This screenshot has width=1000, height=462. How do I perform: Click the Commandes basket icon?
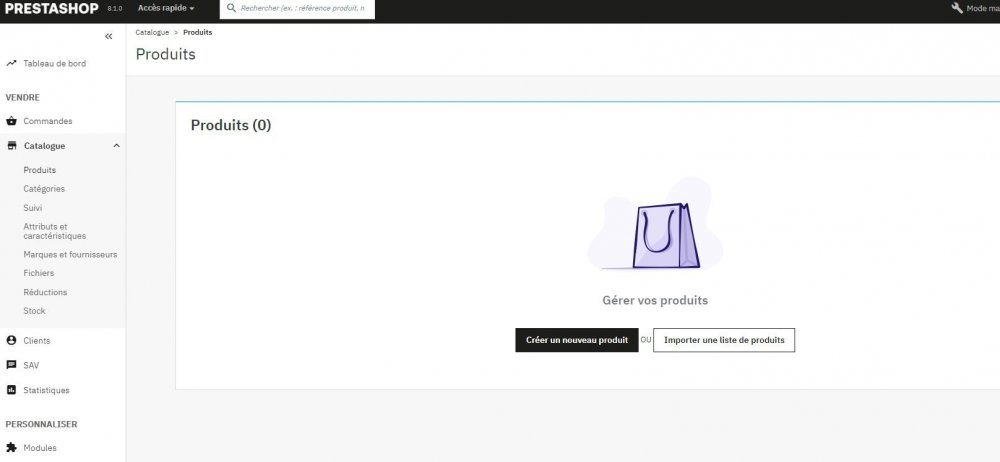(11, 121)
